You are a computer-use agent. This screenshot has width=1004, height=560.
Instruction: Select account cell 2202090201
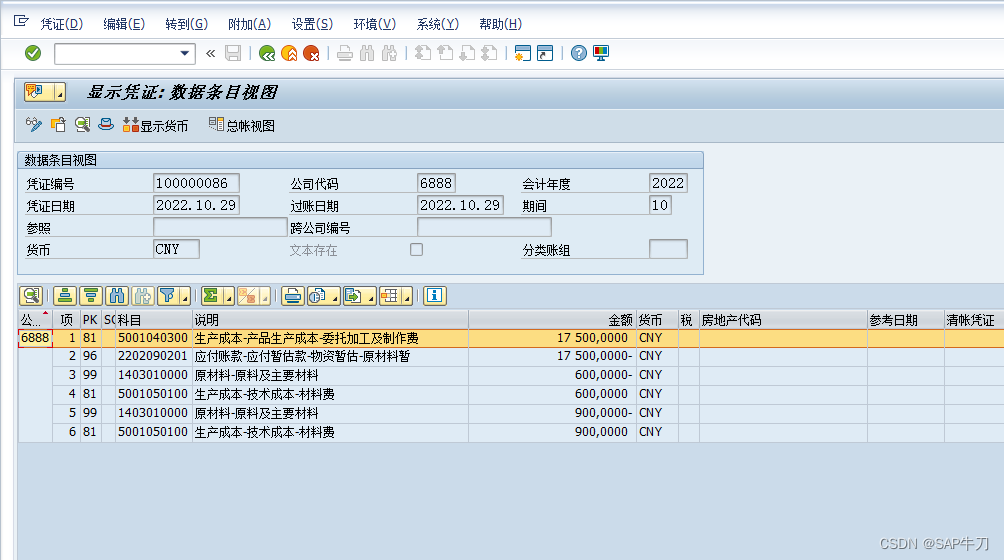tap(152, 356)
